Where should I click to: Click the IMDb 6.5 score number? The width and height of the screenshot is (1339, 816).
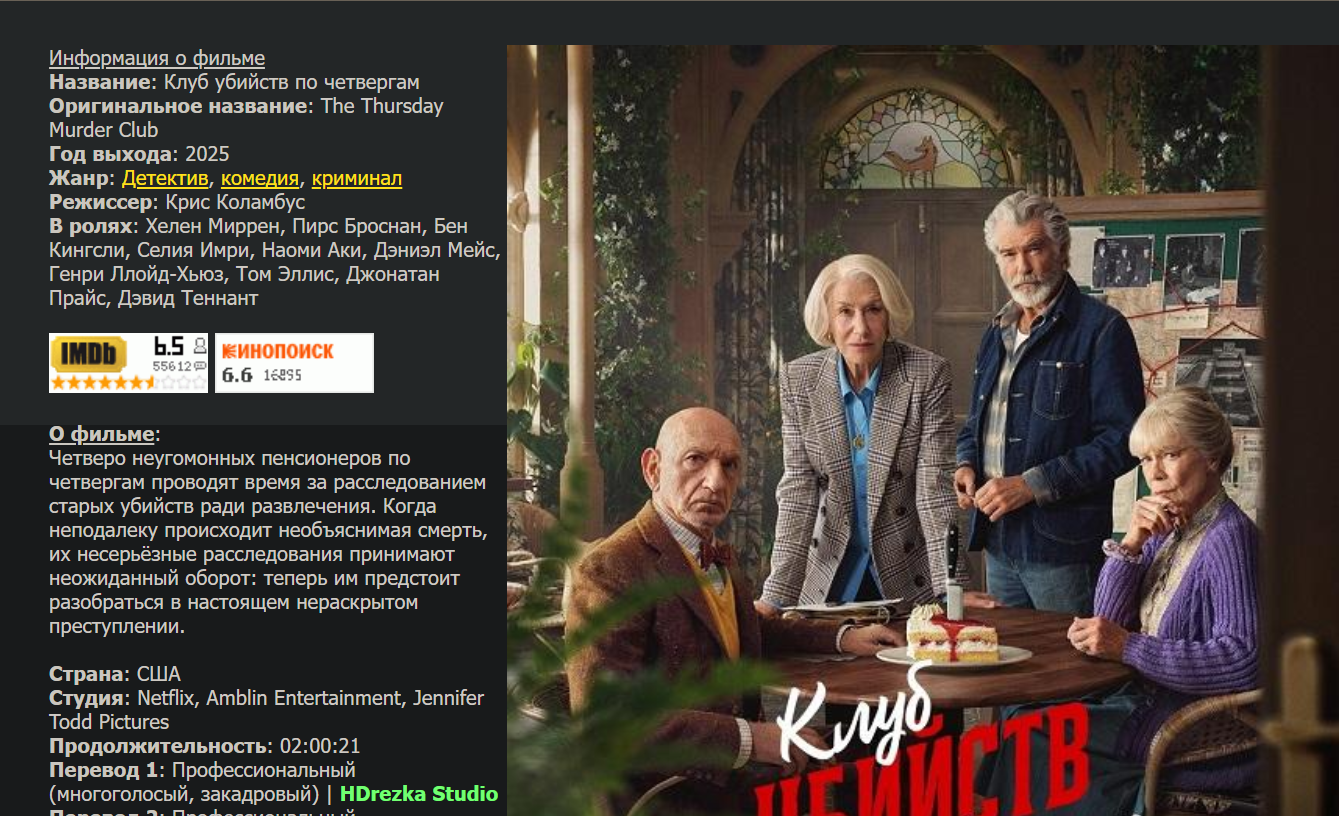pos(169,346)
